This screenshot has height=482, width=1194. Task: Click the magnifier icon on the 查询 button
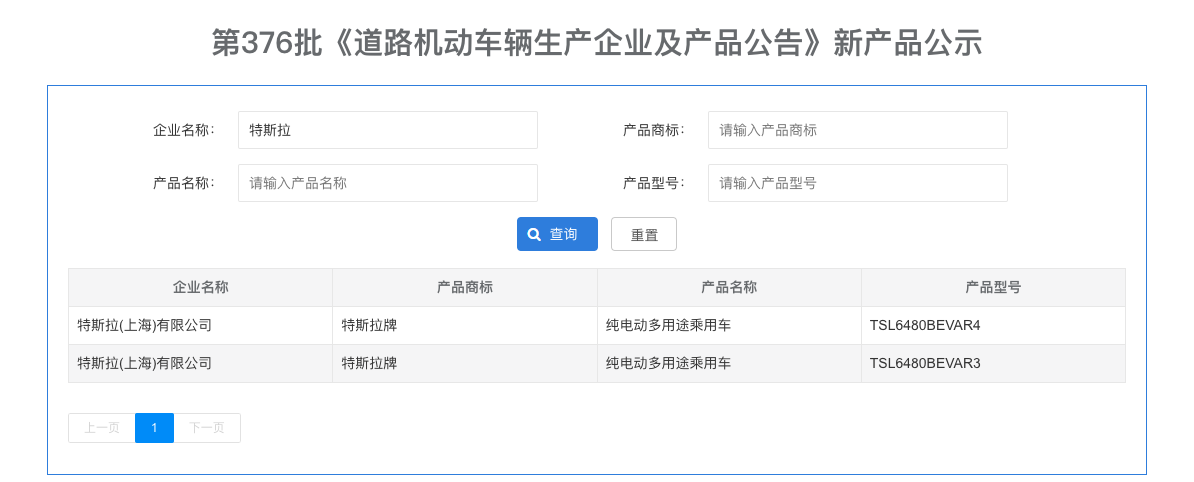(534, 235)
